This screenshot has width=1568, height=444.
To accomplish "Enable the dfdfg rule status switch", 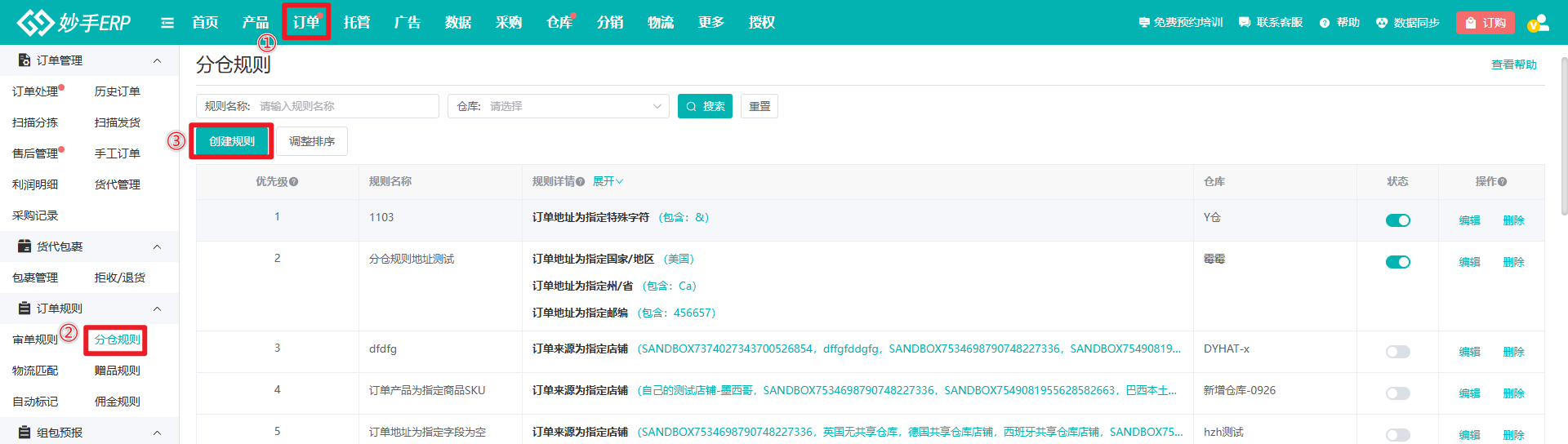I will [1397, 352].
